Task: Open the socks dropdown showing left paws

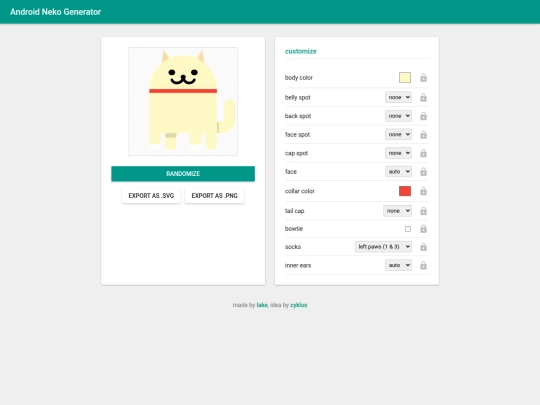Action: pyautogui.click(x=383, y=247)
